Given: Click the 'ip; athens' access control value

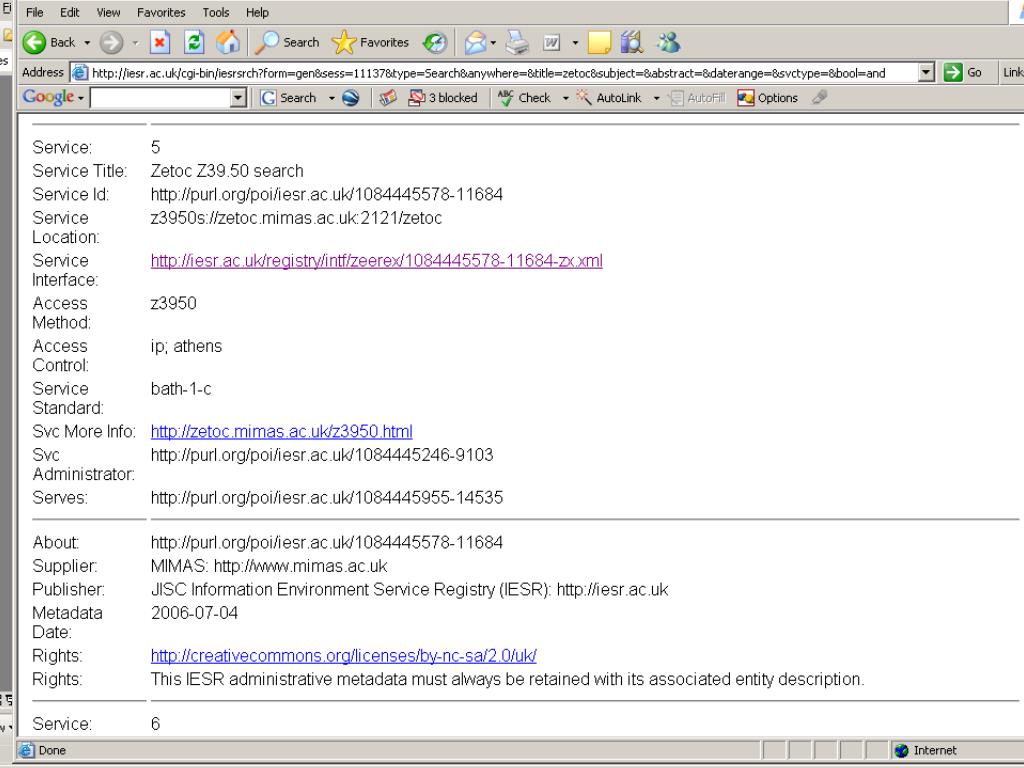Looking at the screenshot, I should click(x=186, y=346).
